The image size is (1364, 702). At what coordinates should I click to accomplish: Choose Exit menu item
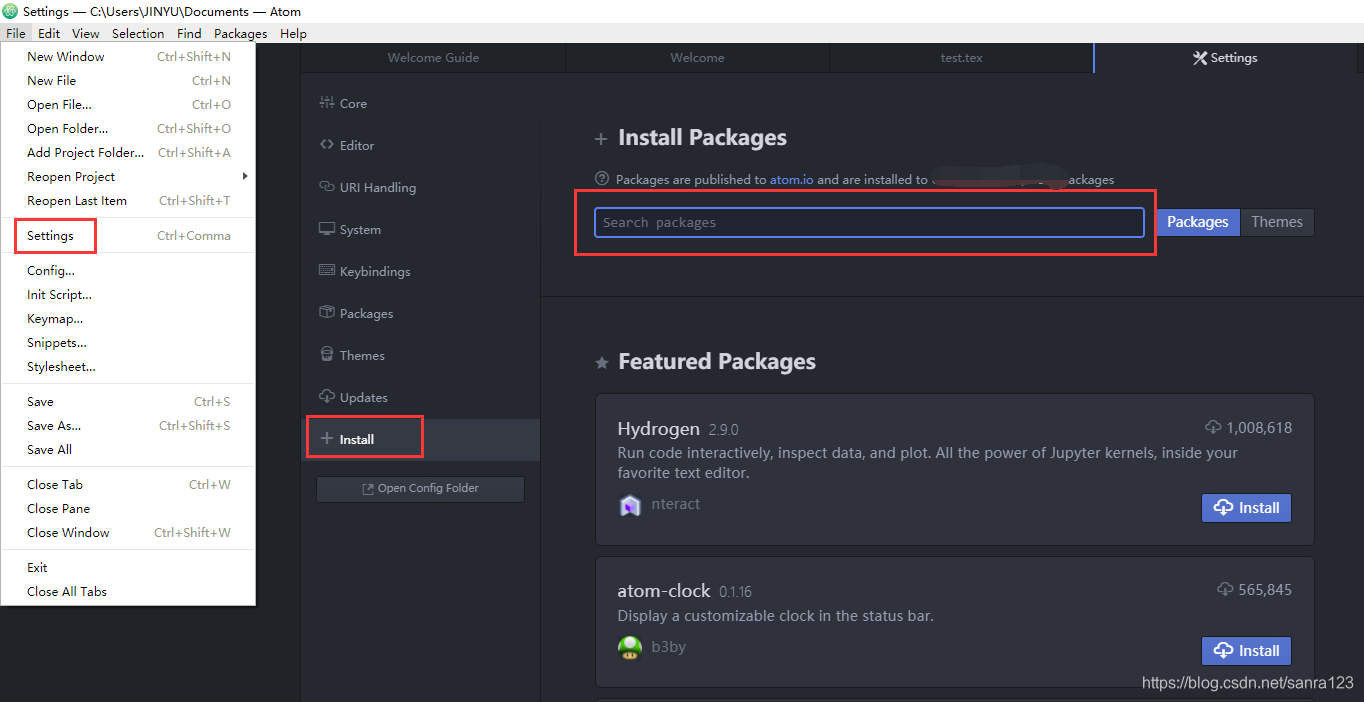click(x=128, y=568)
